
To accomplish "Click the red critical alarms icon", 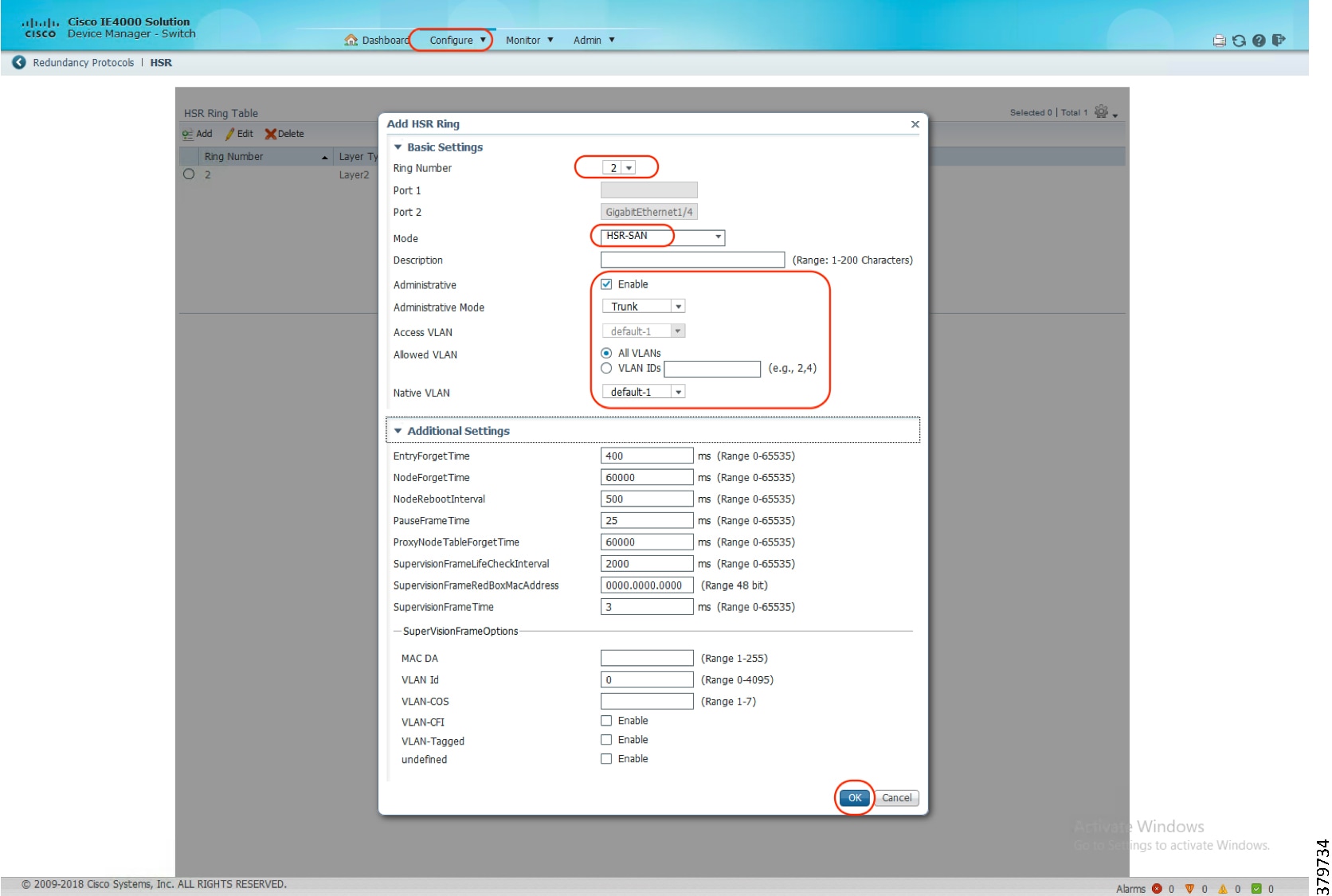I will [x=1157, y=889].
